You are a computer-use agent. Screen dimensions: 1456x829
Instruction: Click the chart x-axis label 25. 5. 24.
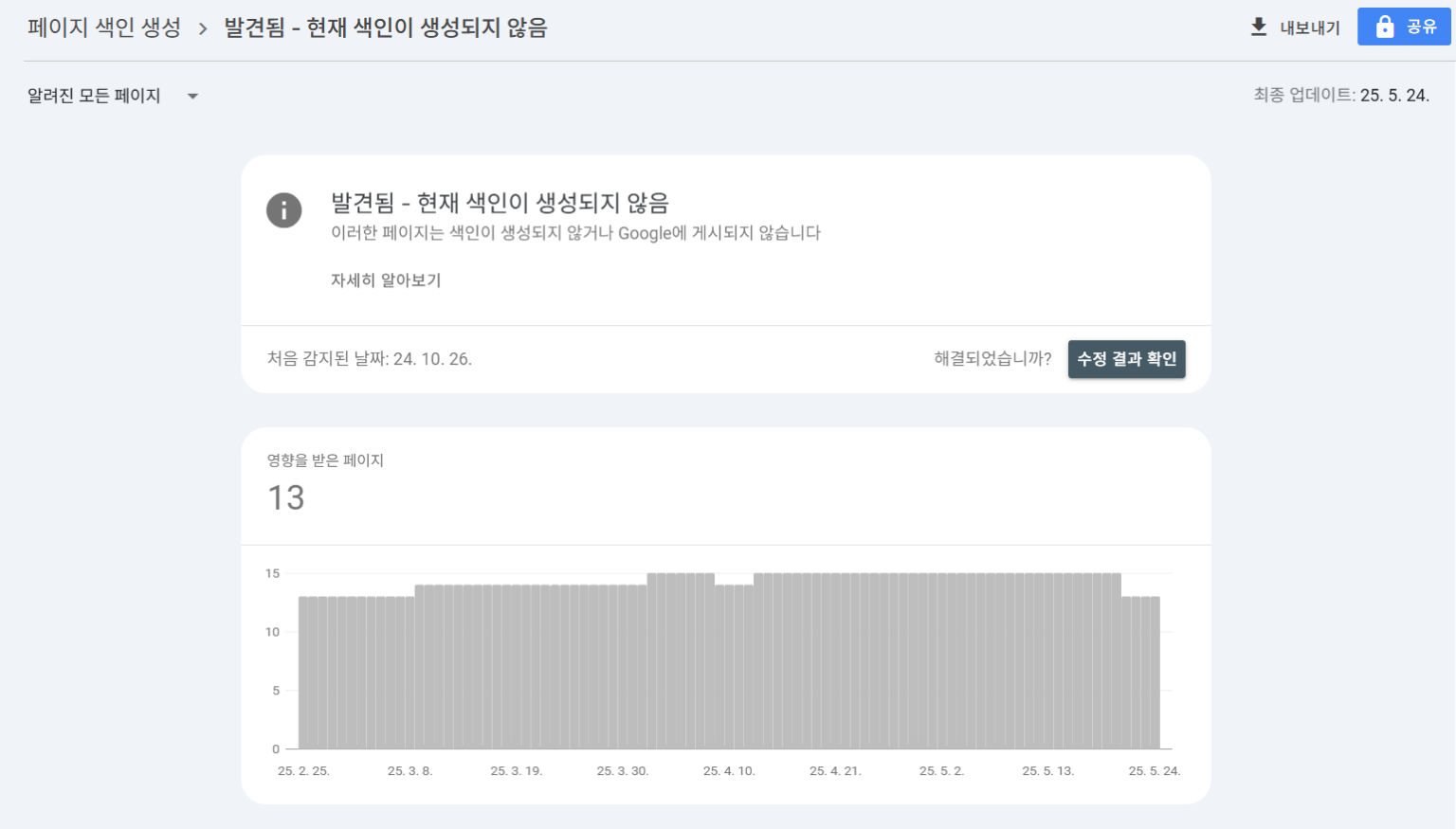pyautogui.click(x=1155, y=771)
